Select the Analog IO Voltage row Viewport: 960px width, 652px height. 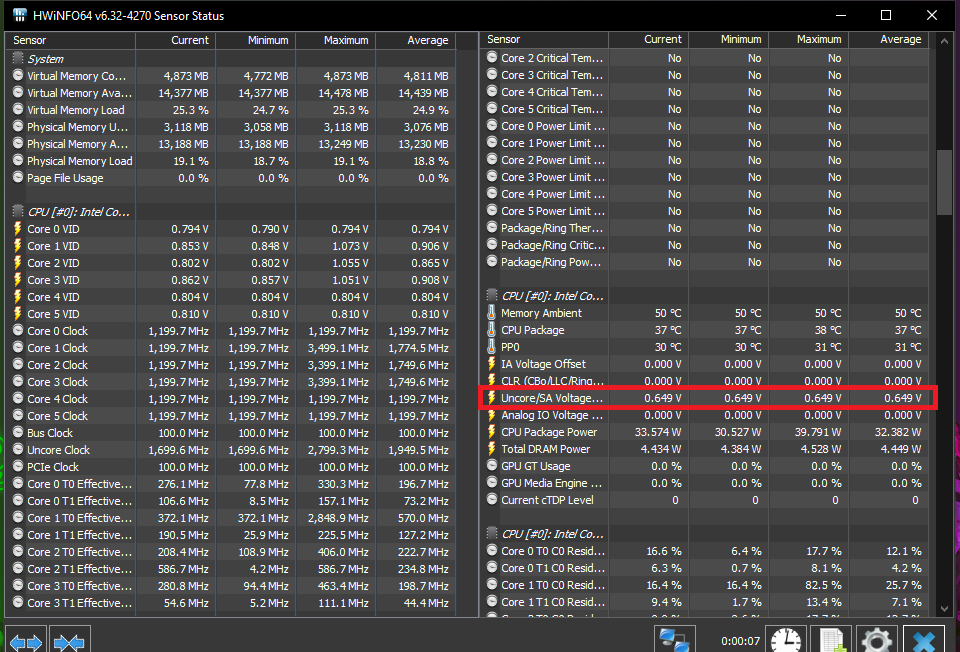704,415
